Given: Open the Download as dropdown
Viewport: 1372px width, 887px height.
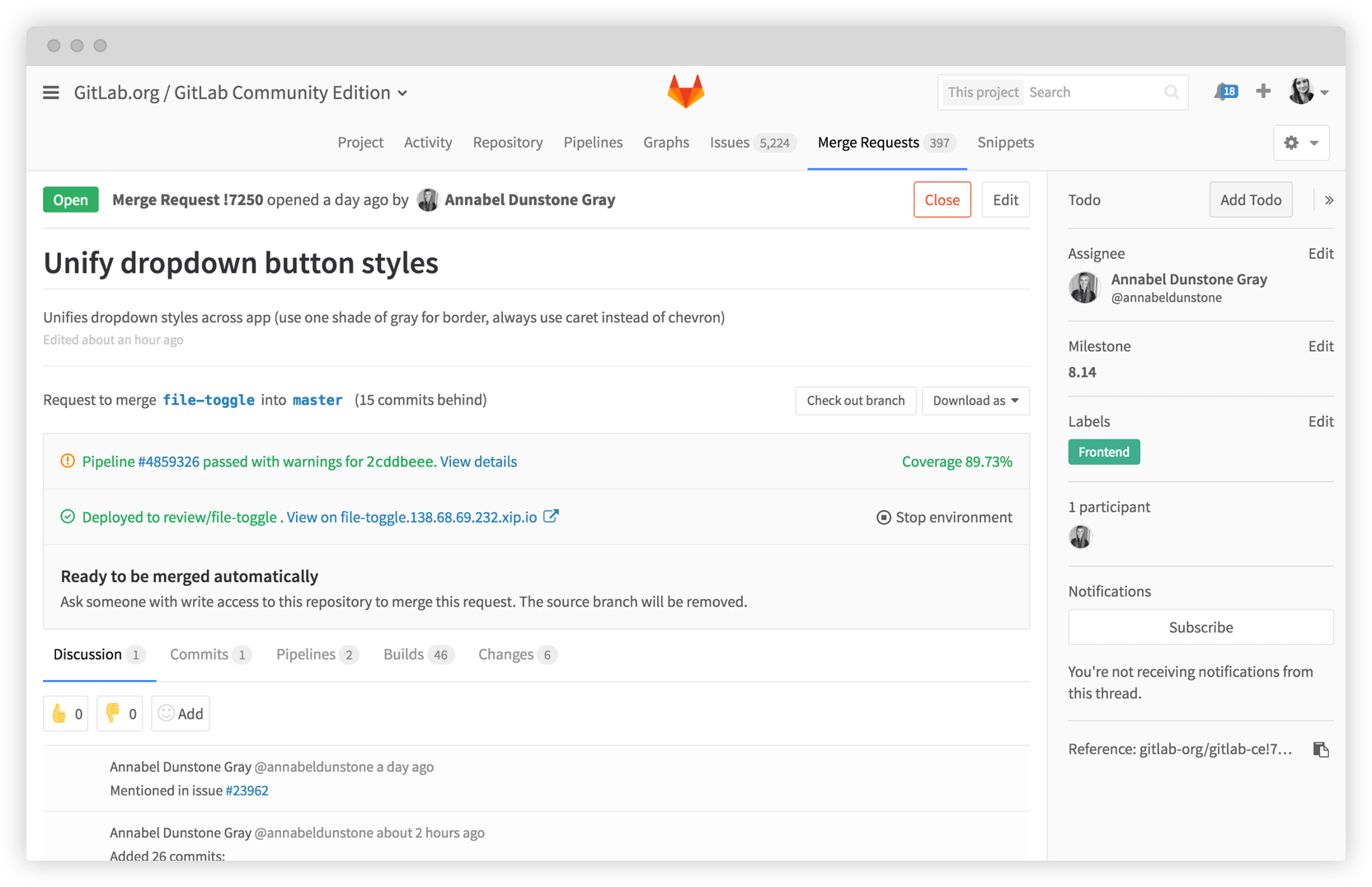Looking at the screenshot, I should [975, 401].
